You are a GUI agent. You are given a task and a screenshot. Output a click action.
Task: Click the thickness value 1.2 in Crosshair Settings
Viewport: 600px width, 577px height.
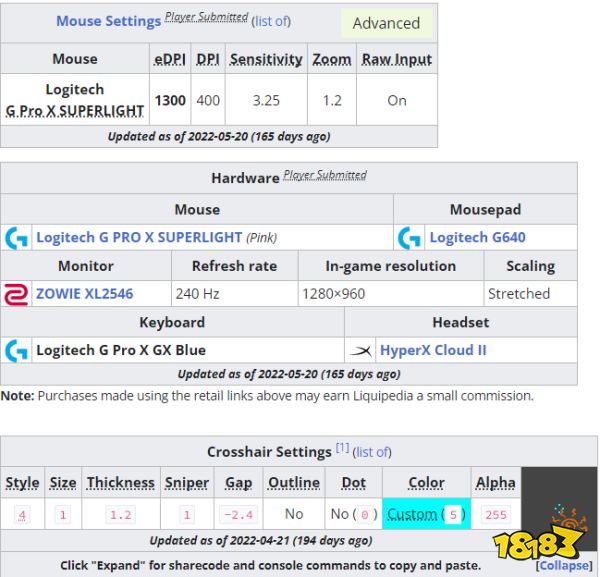[x=121, y=515]
